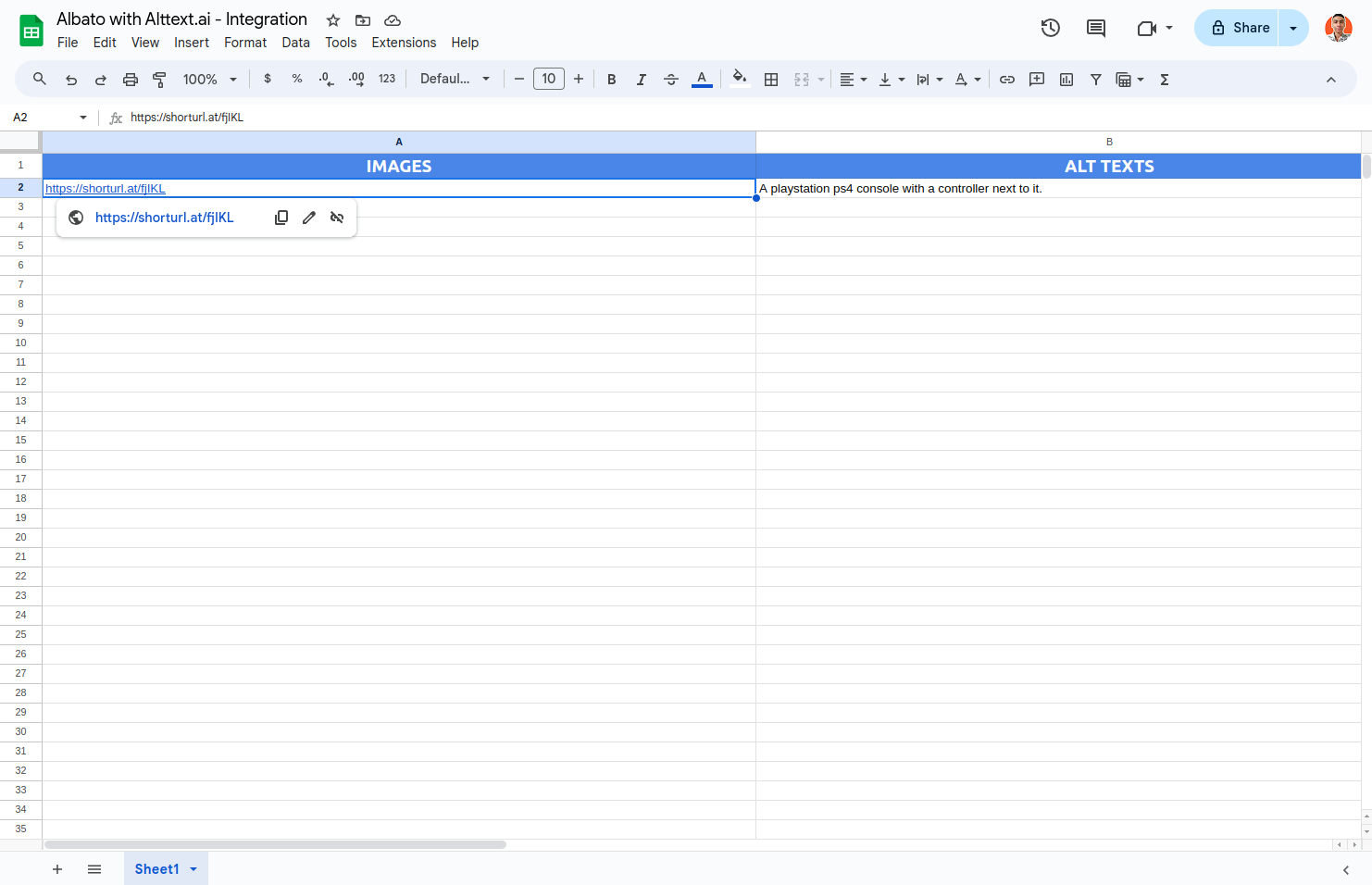The image size is (1372, 885).
Task: Print the spreadsheet
Action: pos(131,80)
